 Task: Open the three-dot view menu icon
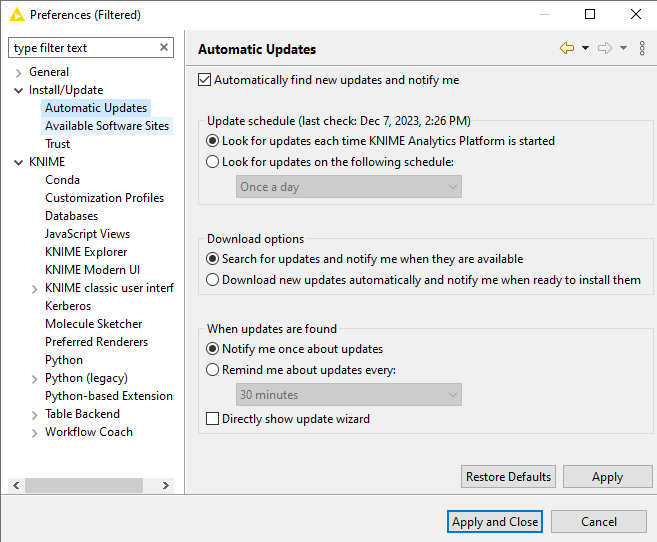[642, 48]
